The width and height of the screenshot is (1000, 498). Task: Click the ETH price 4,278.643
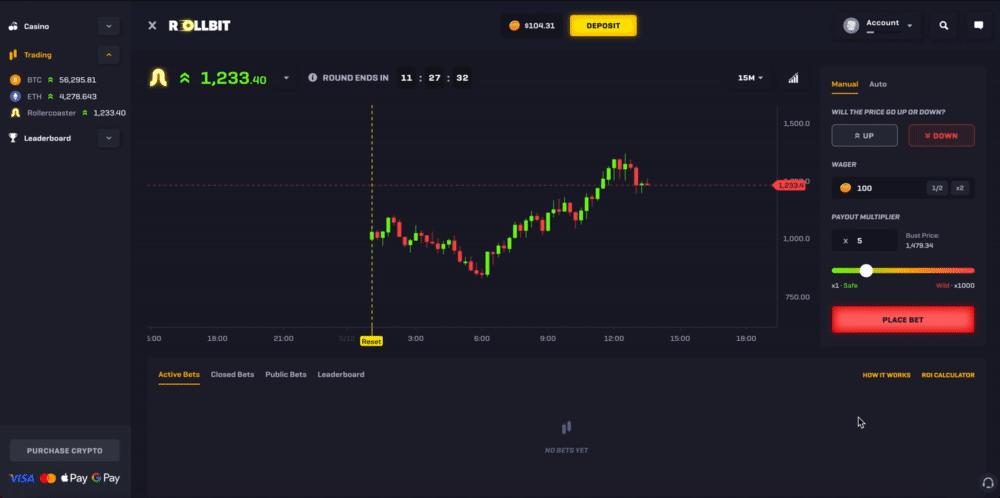[x=78, y=96]
